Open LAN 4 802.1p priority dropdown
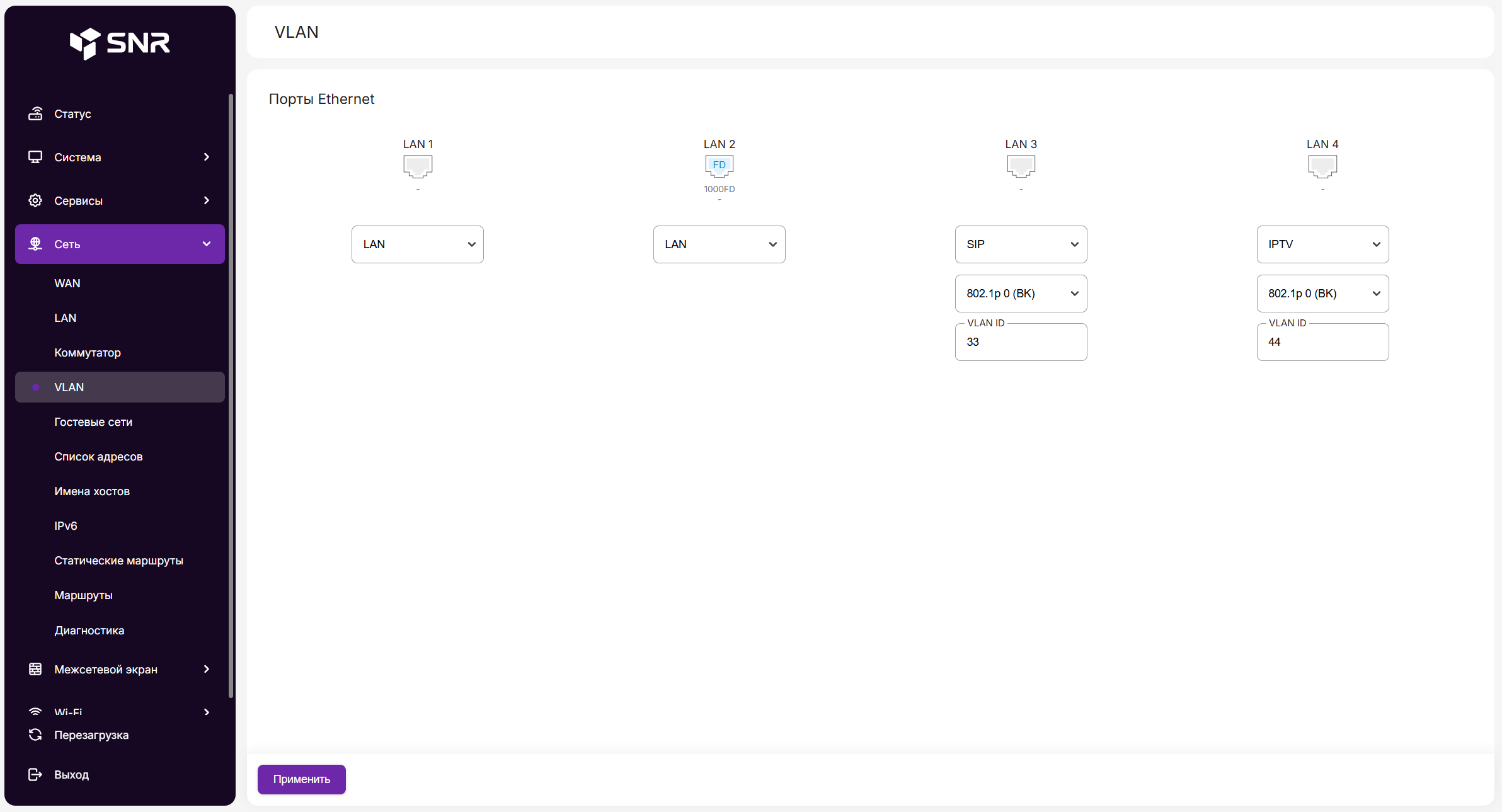The width and height of the screenshot is (1502, 812). pyautogui.click(x=1322, y=294)
